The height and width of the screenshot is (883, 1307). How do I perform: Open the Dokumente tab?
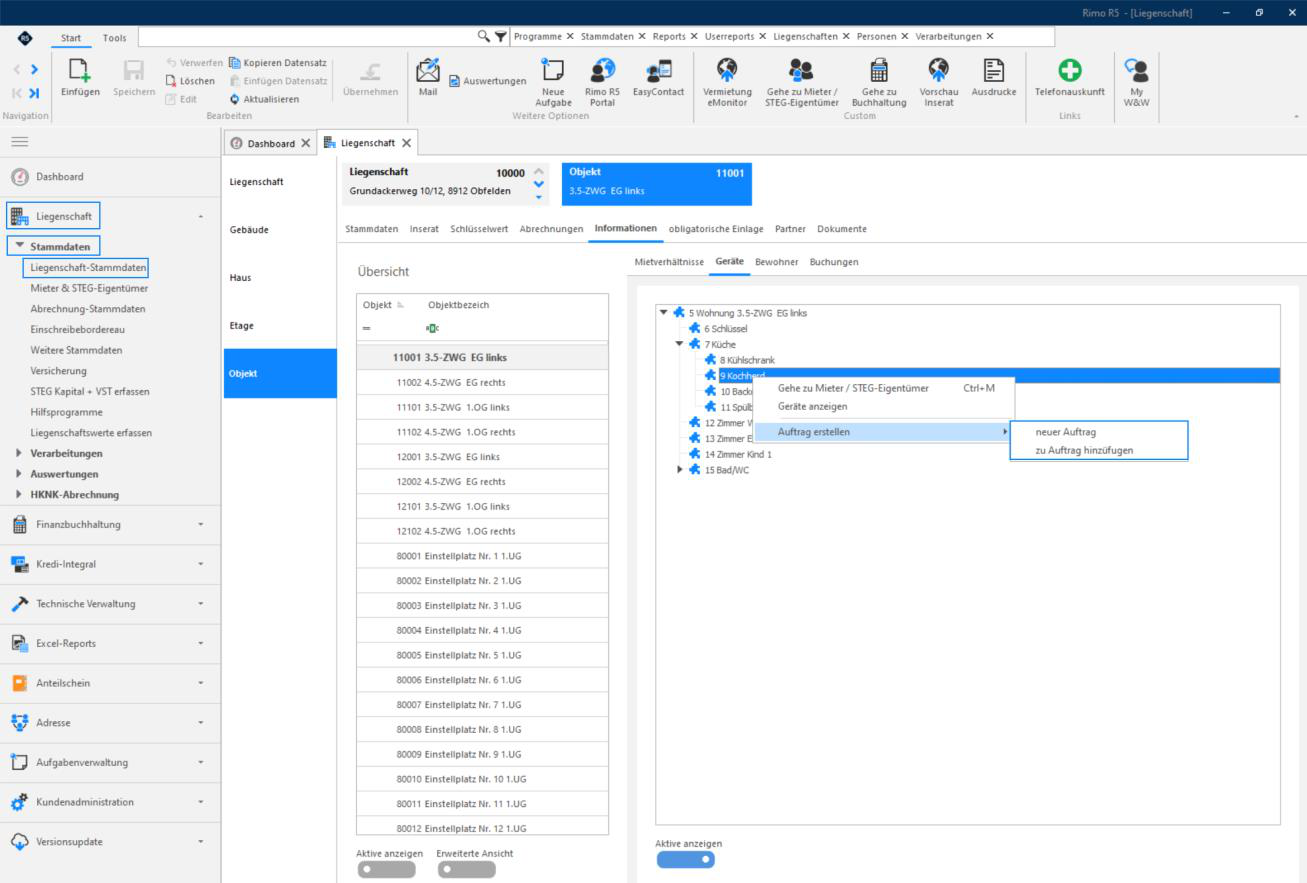pos(841,229)
